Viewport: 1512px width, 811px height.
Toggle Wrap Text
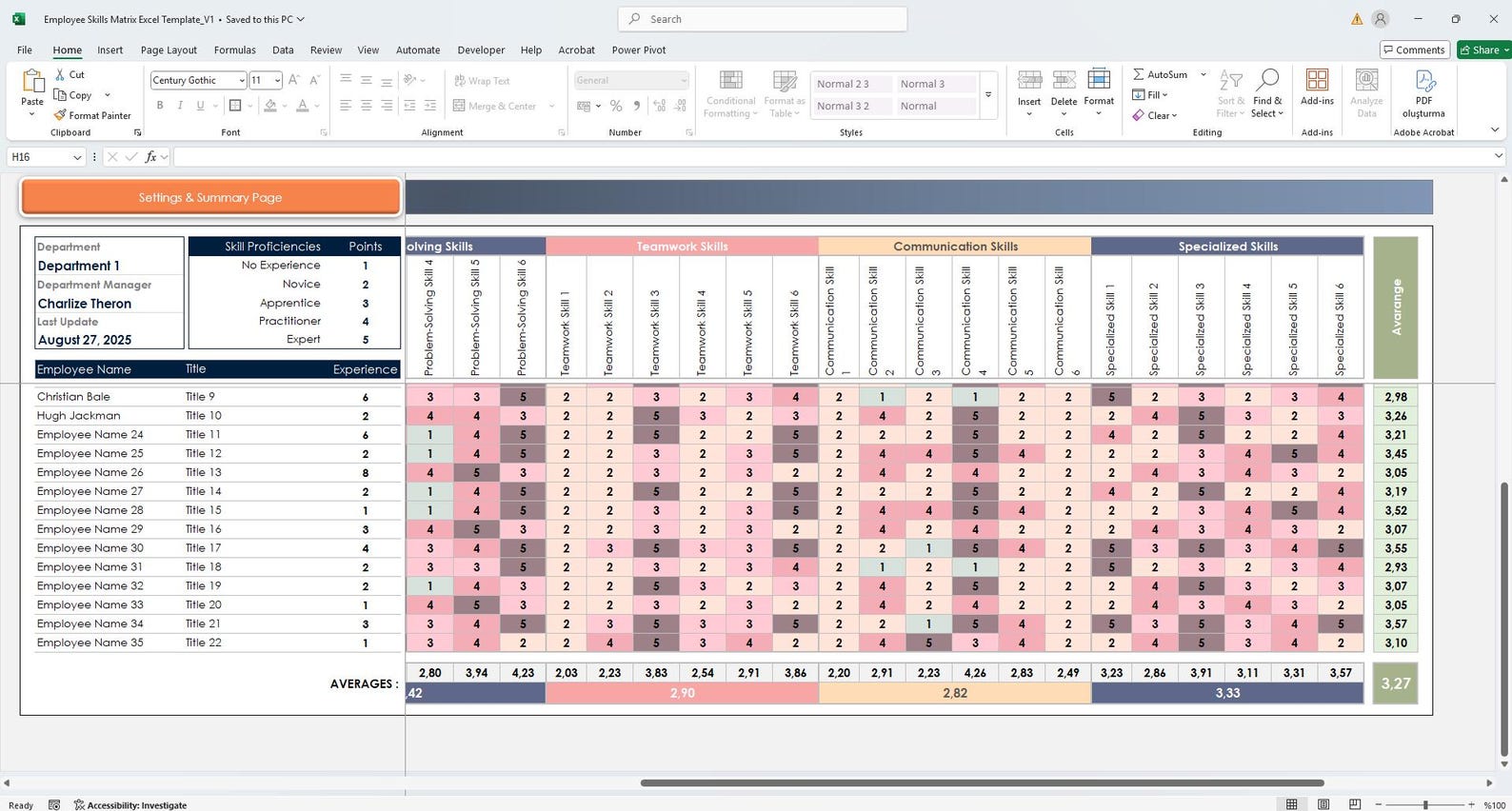coord(482,81)
